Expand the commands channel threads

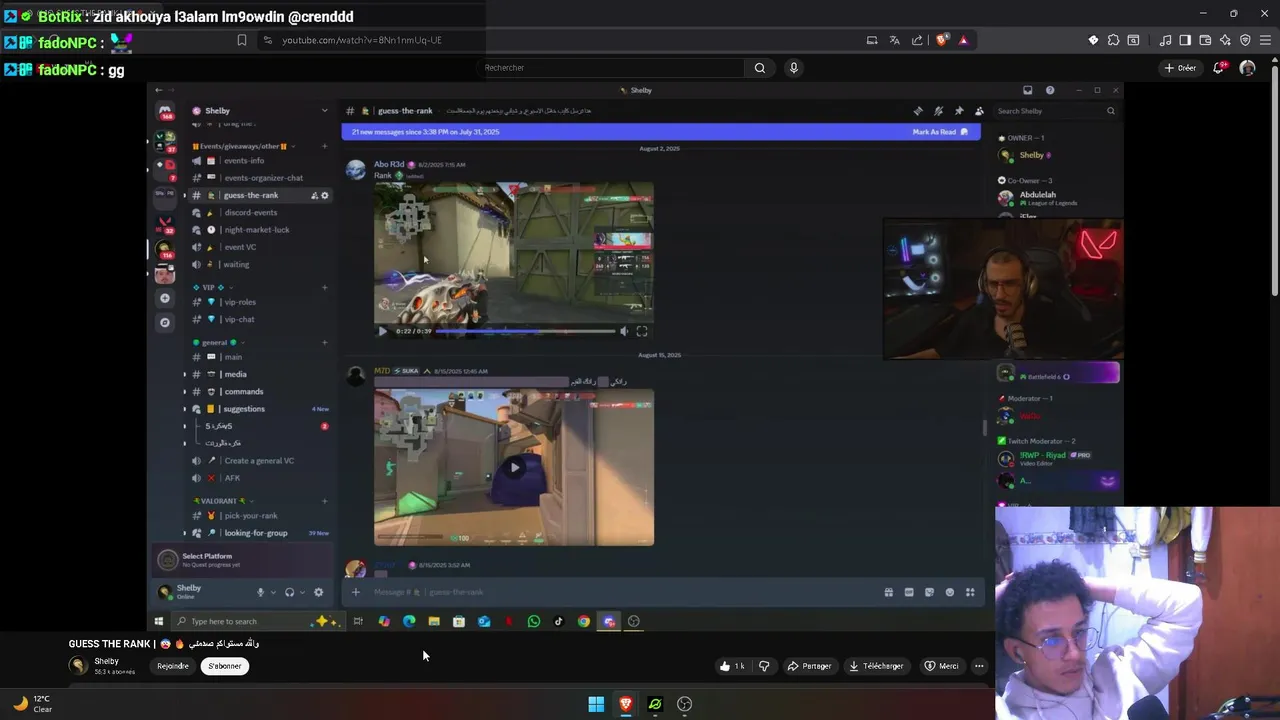184,391
